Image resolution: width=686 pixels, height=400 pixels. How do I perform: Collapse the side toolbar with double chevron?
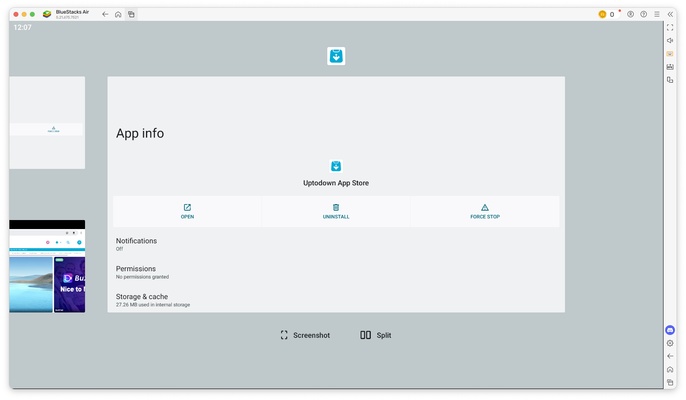point(670,14)
